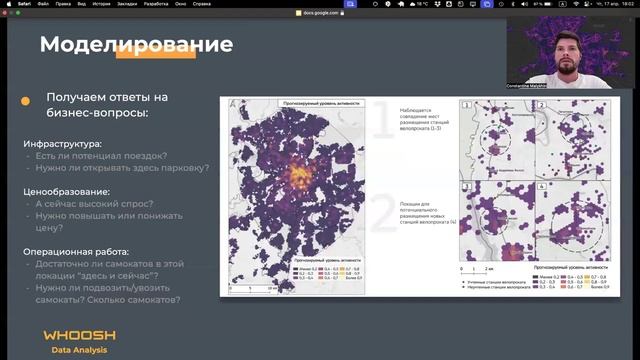The height and width of the screenshot is (360, 640).
Task: Click the km scale bar under small maps
Action: [x=477, y=270]
